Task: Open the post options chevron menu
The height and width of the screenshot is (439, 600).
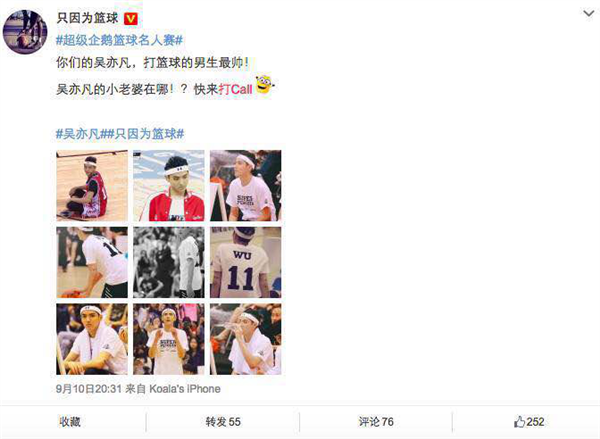Action: [589, 14]
